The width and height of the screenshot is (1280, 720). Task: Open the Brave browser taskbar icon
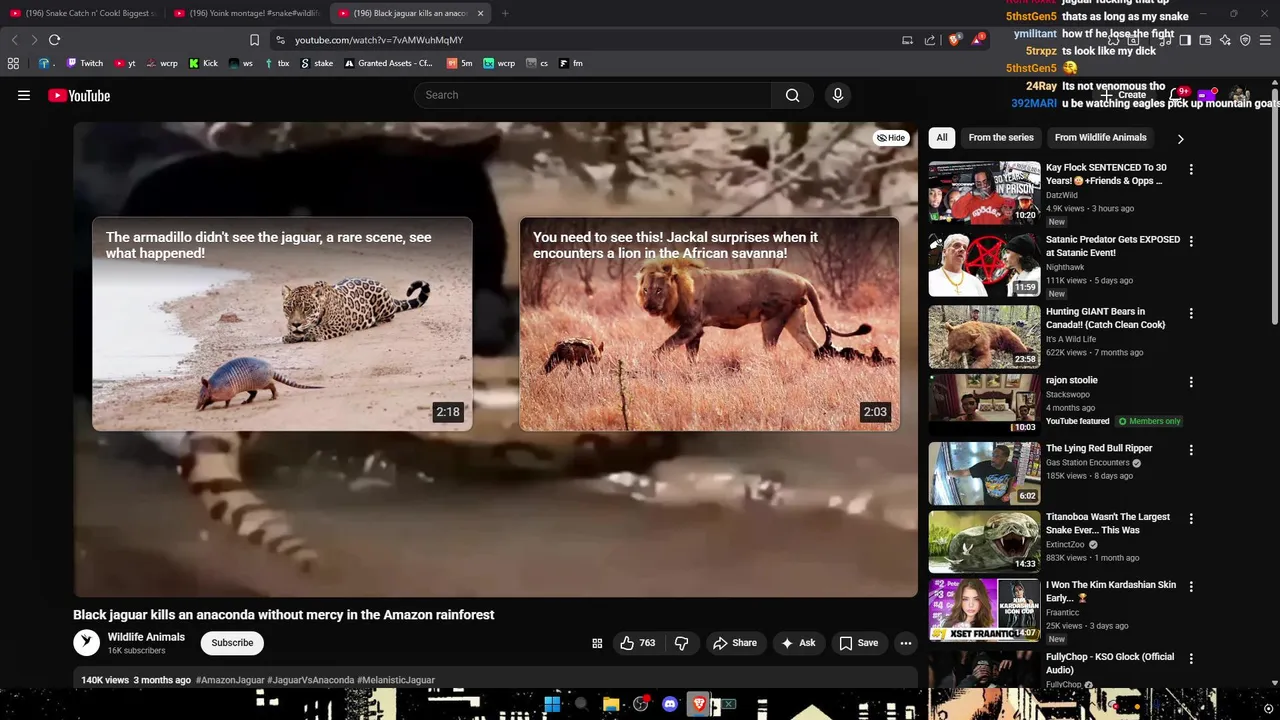pyautogui.click(x=699, y=704)
